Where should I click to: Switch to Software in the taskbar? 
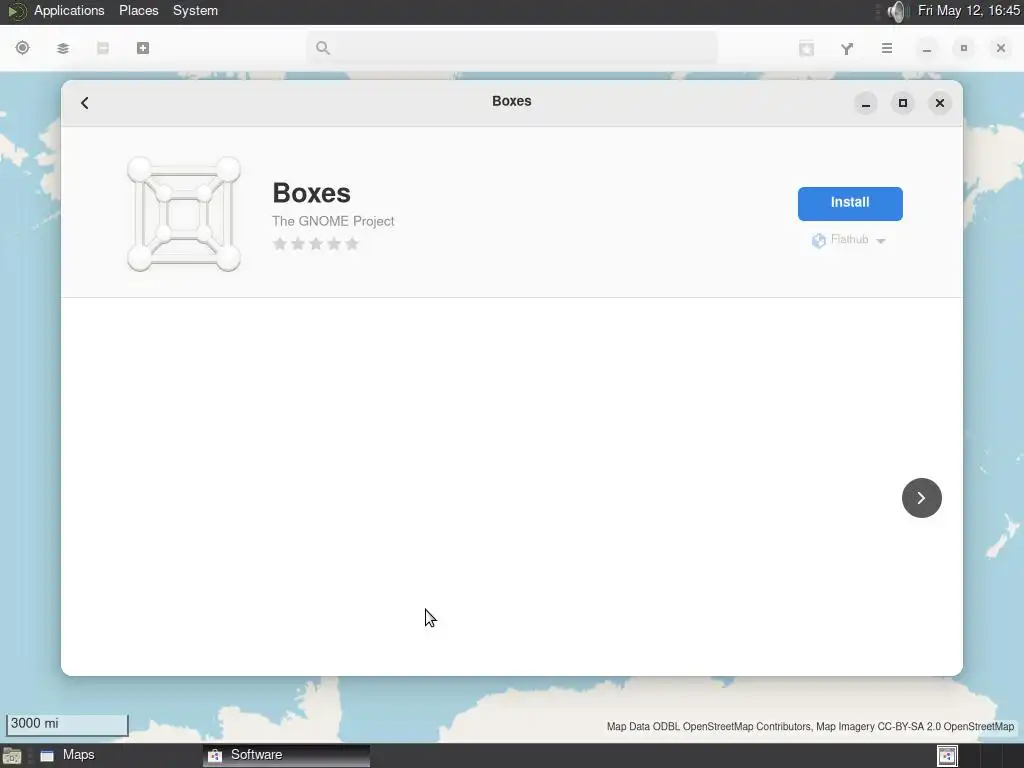[x=286, y=755]
